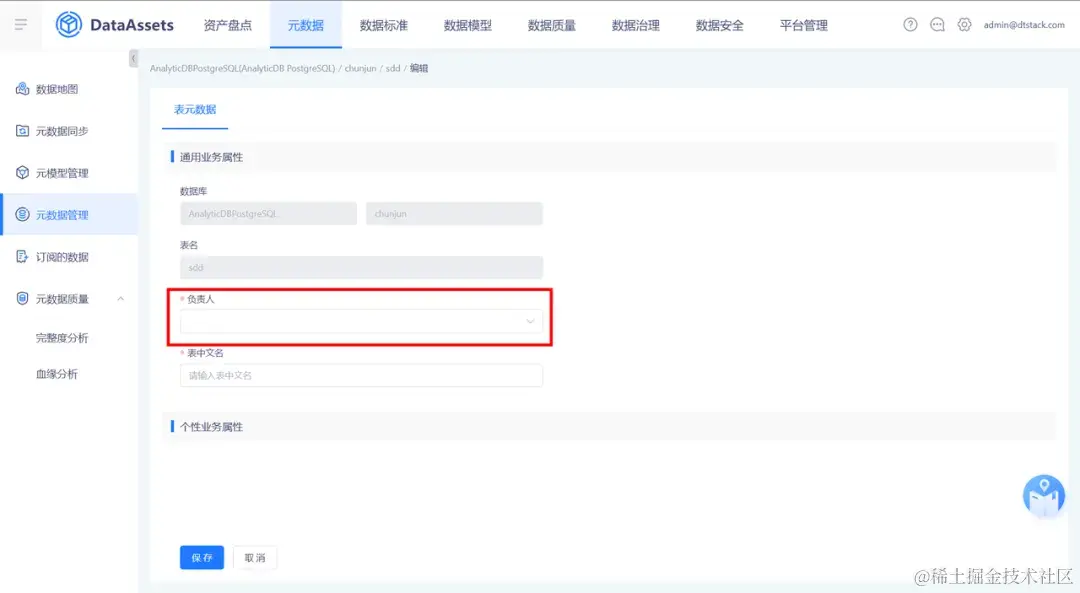Open the admin@dtstack.com account menu
The image size is (1080, 593).
click(x=1024, y=25)
